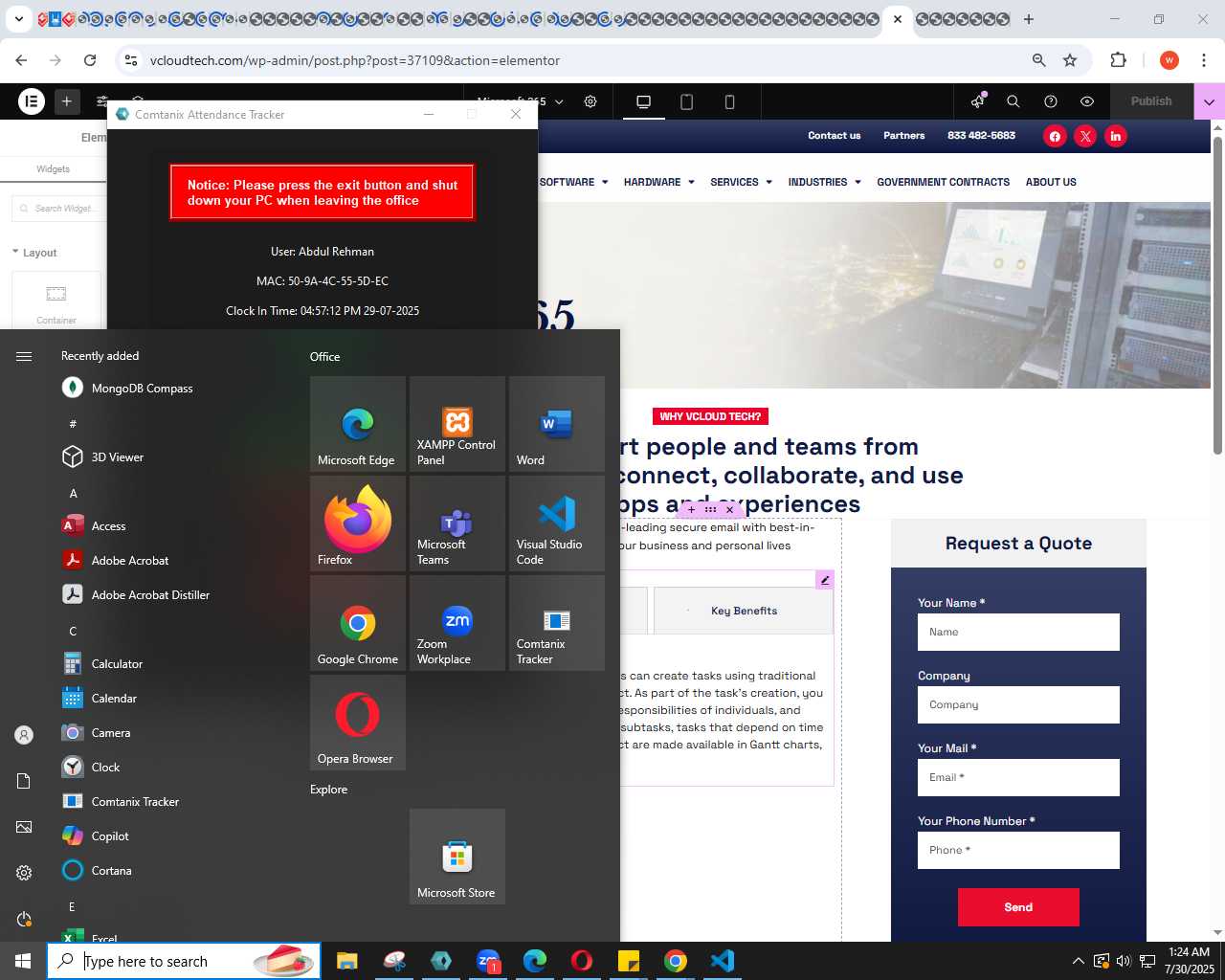The width and height of the screenshot is (1225, 980).
Task: Click the Contact us link
Action: point(834,136)
